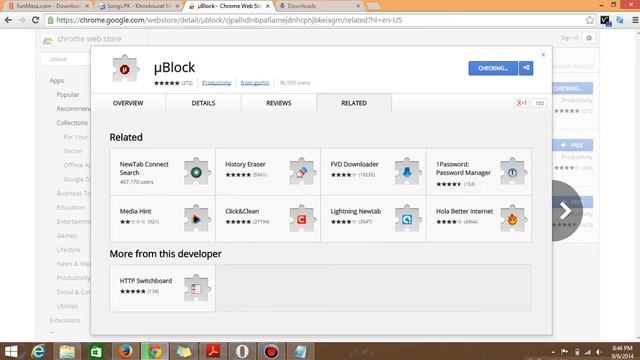The height and width of the screenshot is (360, 640).
Task: Open the HTTP Switchboard extension icon
Action: coord(197,288)
